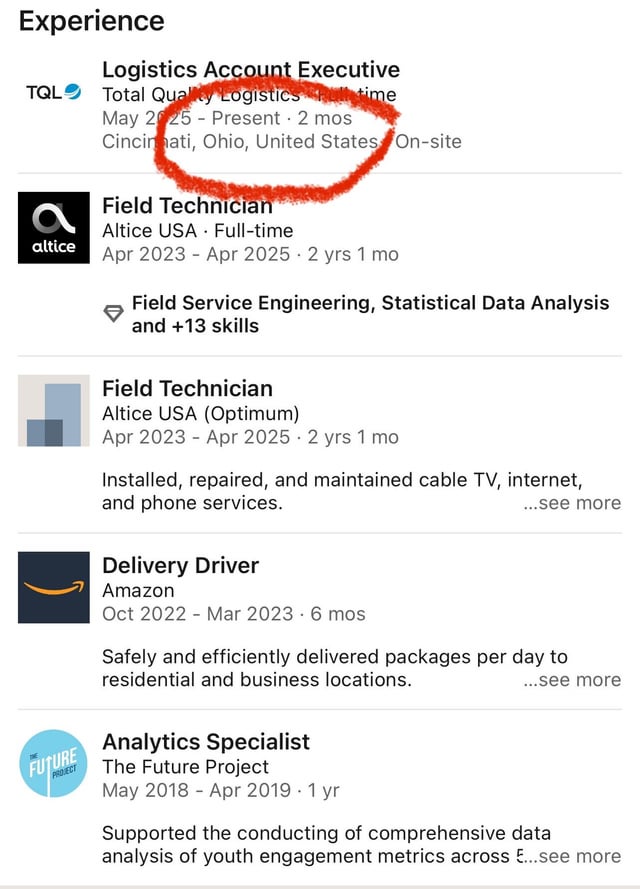Click the Analytics Specialist job title
Viewport: 640px width, 889px height.
[206, 741]
